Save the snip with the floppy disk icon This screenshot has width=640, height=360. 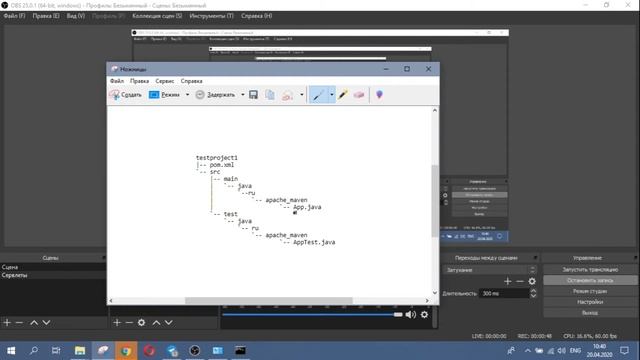(x=253, y=95)
